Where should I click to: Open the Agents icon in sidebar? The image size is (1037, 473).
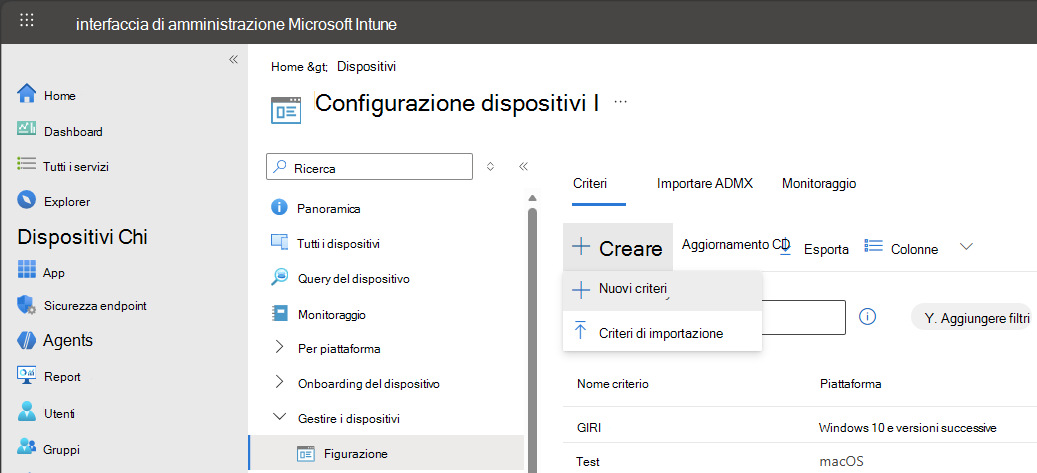click(27, 340)
